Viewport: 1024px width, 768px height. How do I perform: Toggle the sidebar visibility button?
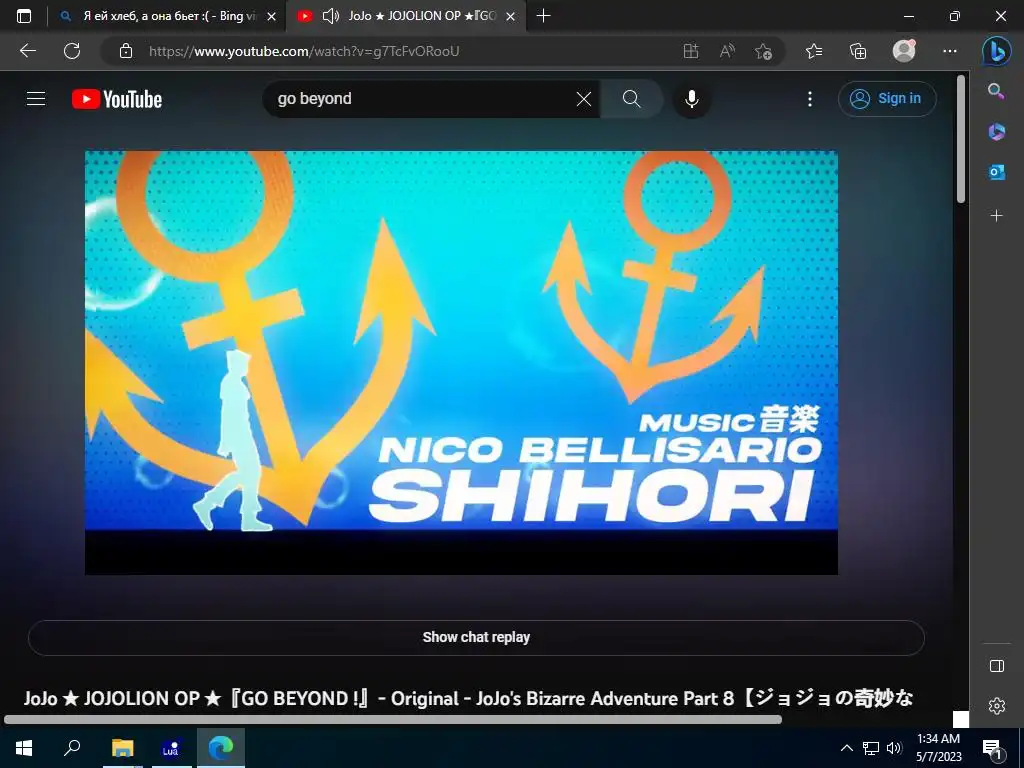(x=997, y=665)
